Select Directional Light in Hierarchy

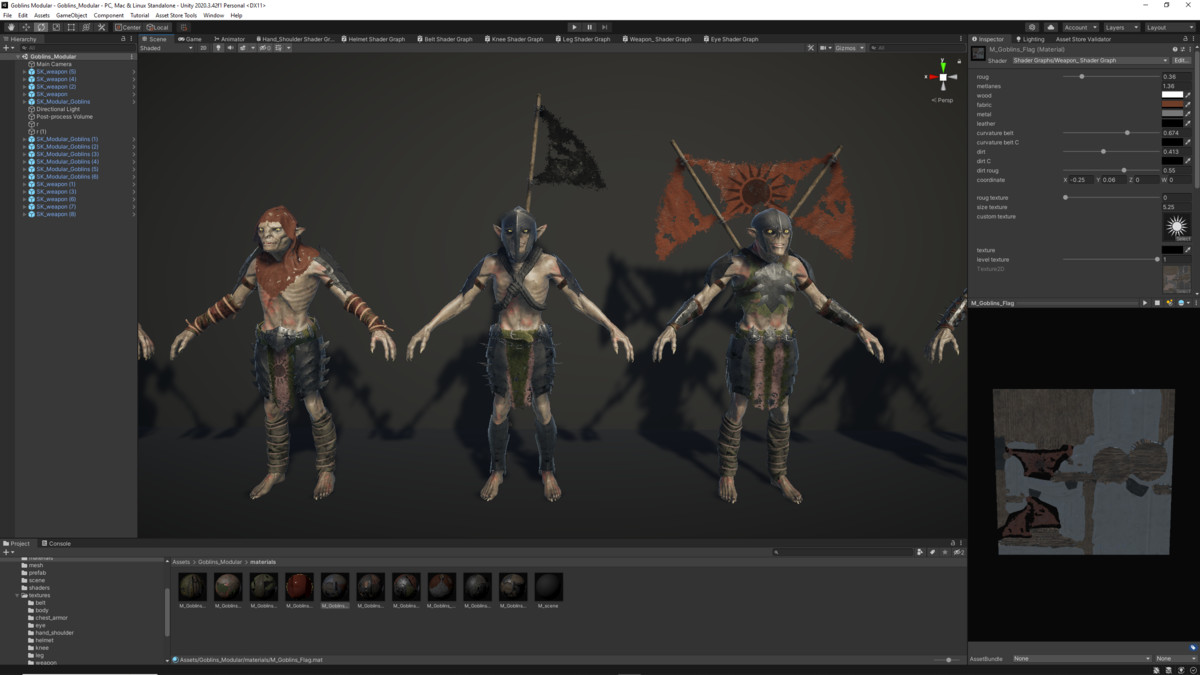click(x=58, y=109)
